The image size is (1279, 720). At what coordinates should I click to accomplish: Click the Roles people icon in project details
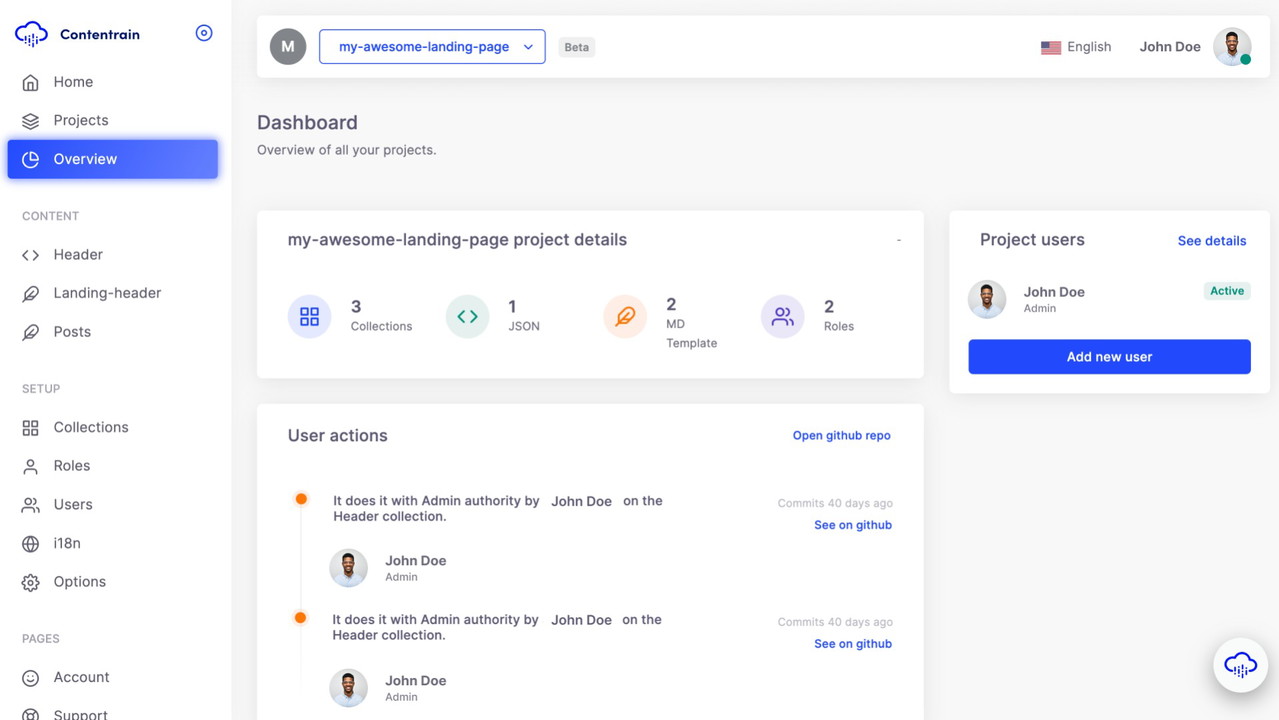point(782,317)
